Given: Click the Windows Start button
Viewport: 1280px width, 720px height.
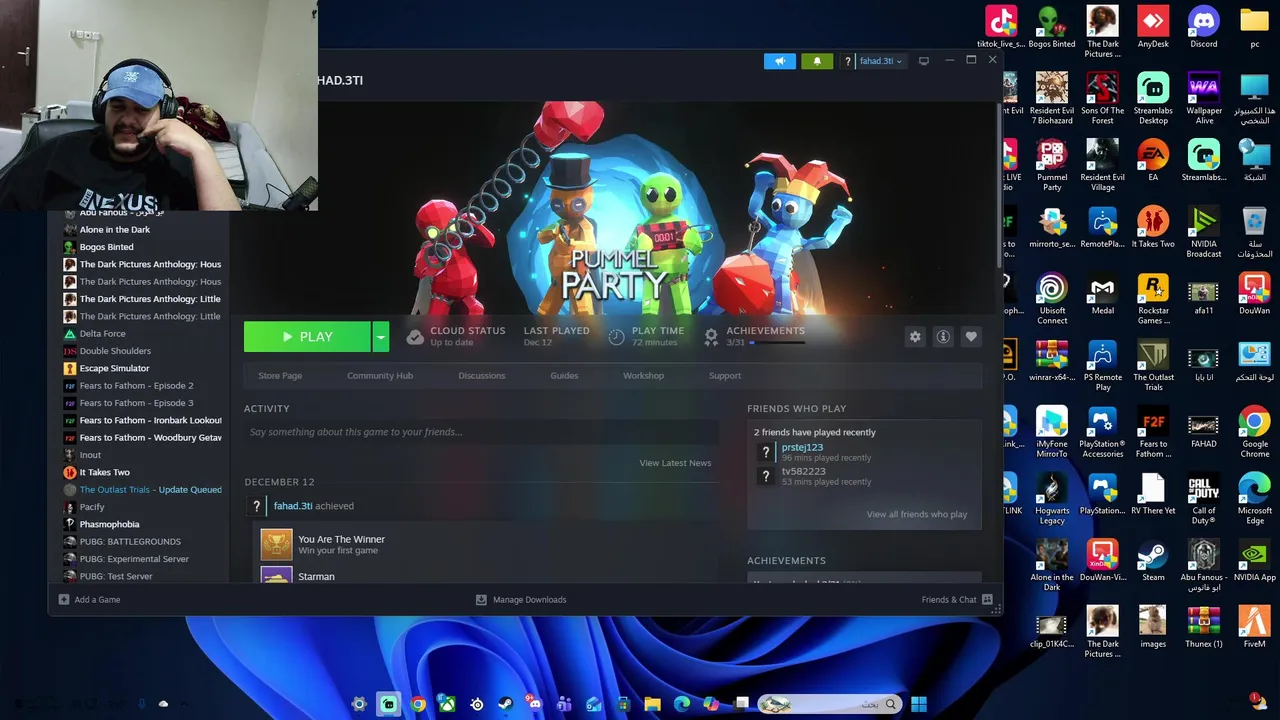Looking at the screenshot, I should [919, 704].
